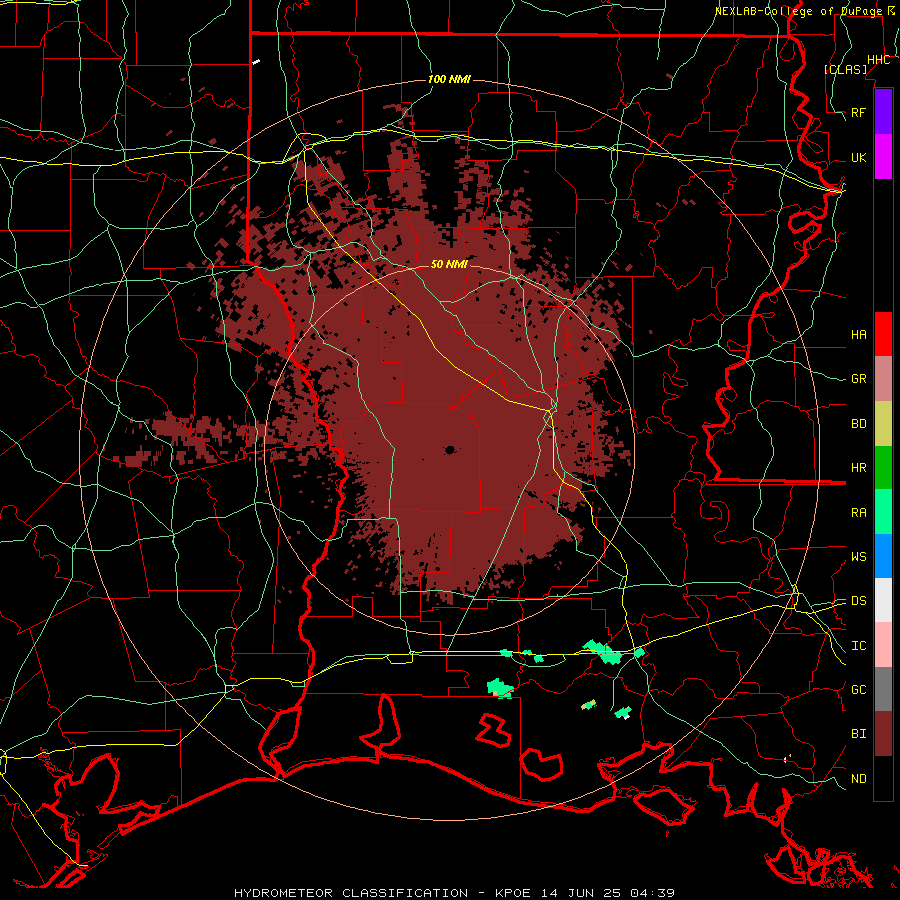The width and height of the screenshot is (900, 900).
Task: Click the GC legend label
Action: point(858,690)
